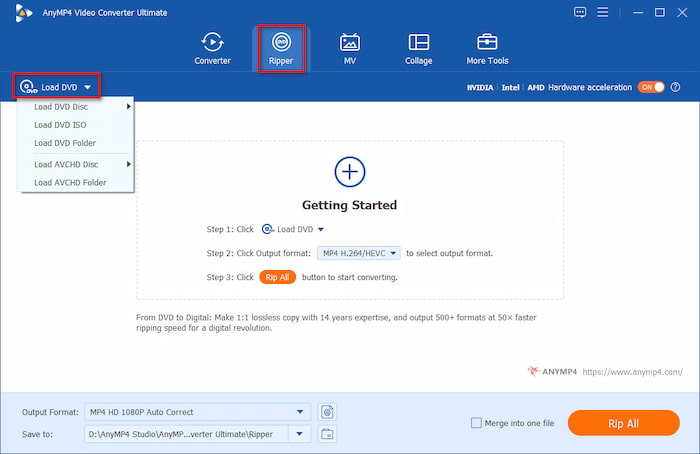Open the Converter tab

[x=212, y=49]
